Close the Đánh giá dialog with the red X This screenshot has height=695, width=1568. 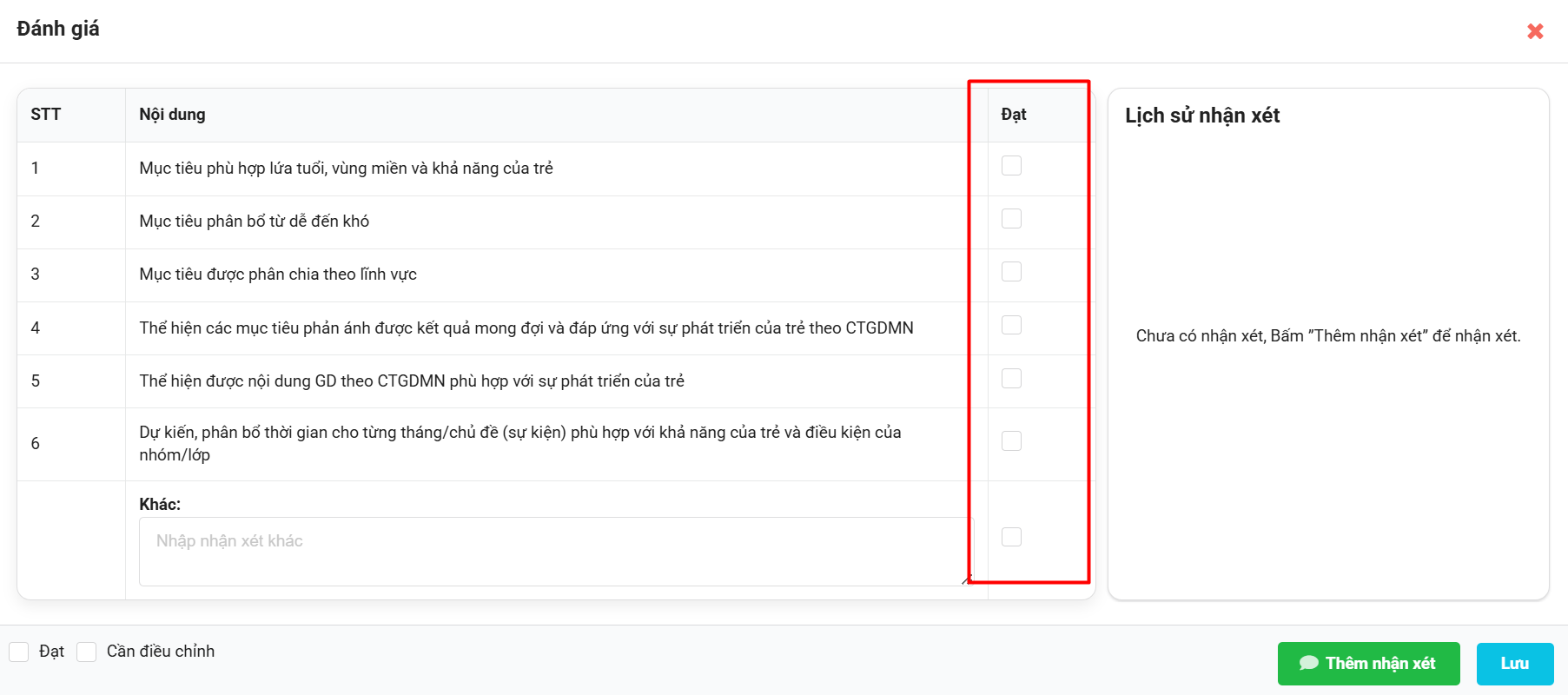coord(1535,31)
